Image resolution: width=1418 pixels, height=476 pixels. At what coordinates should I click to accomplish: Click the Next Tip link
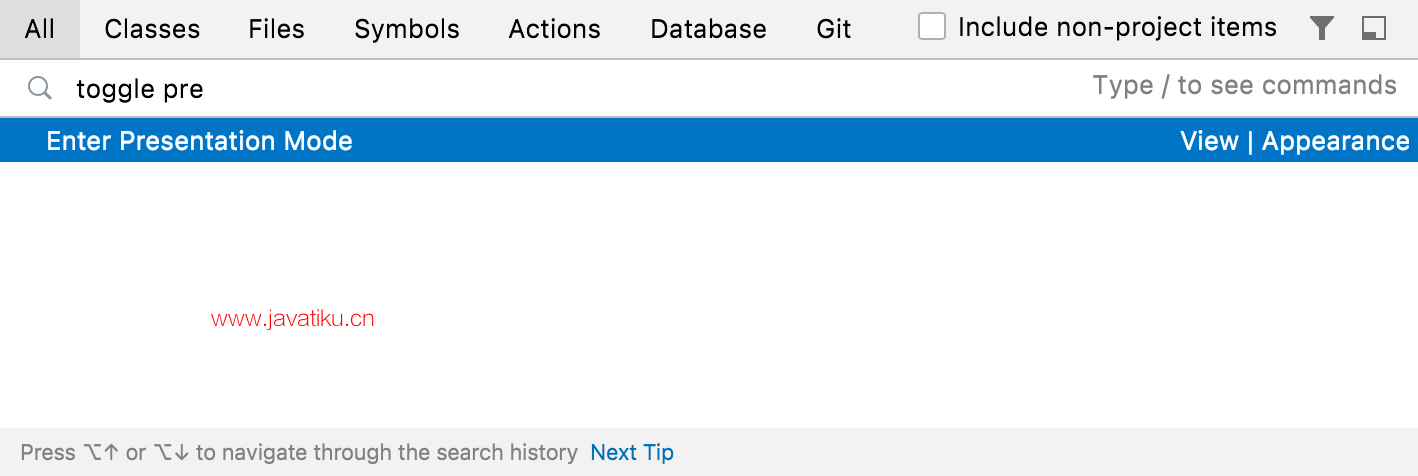tap(632, 453)
